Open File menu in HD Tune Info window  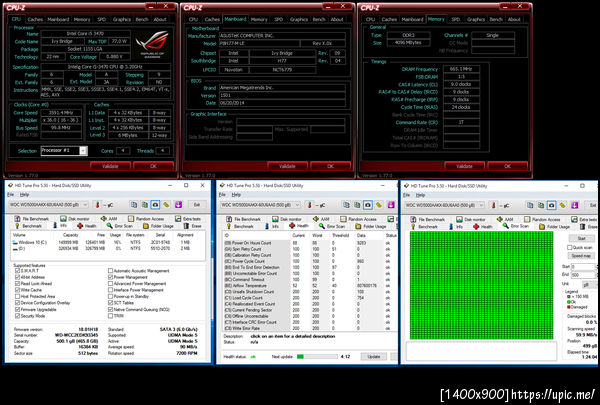click(11, 194)
